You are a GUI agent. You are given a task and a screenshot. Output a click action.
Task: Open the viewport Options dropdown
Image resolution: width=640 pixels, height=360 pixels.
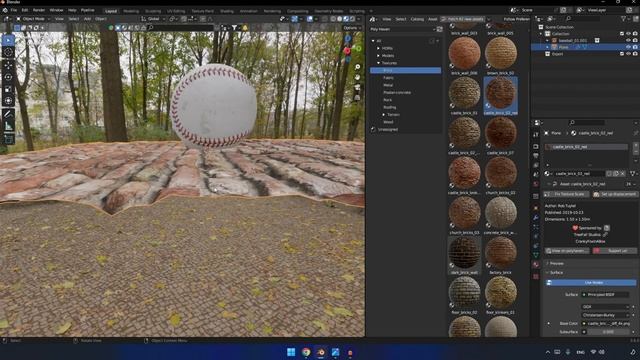pyautogui.click(x=352, y=28)
